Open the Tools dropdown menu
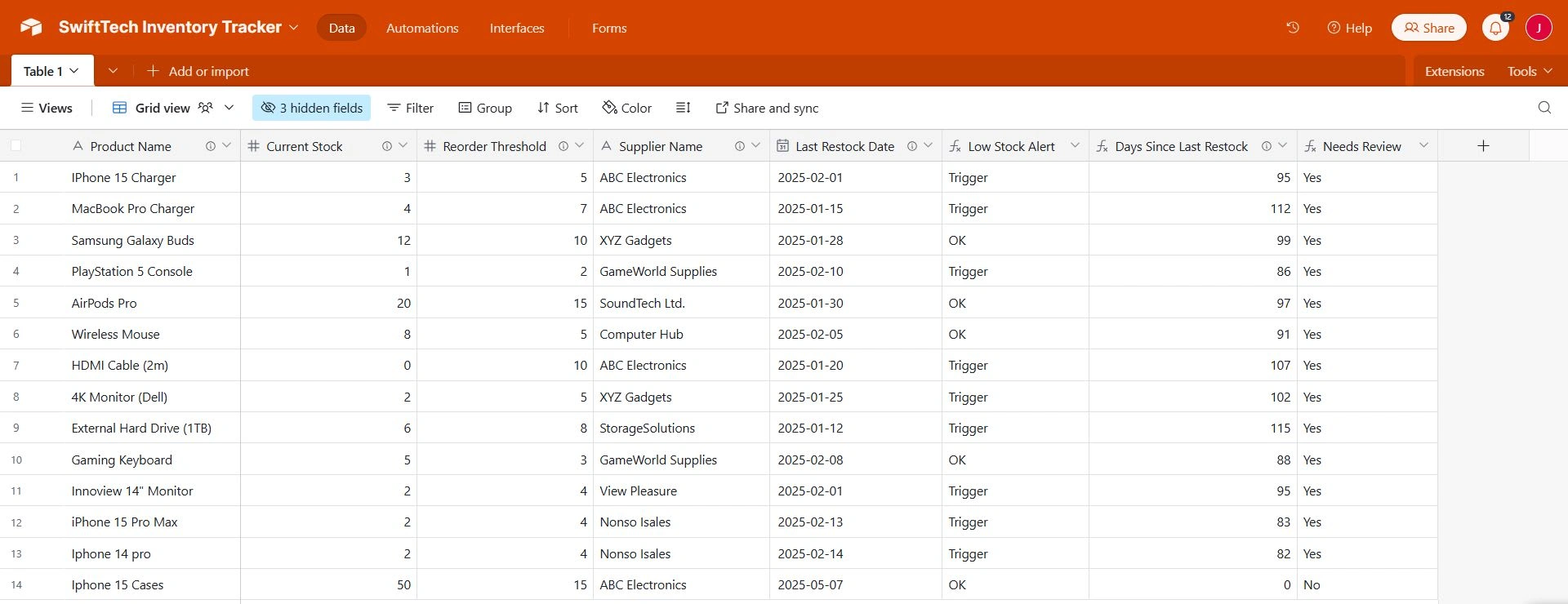Screen dimensions: 1568x604 point(1529,71)
